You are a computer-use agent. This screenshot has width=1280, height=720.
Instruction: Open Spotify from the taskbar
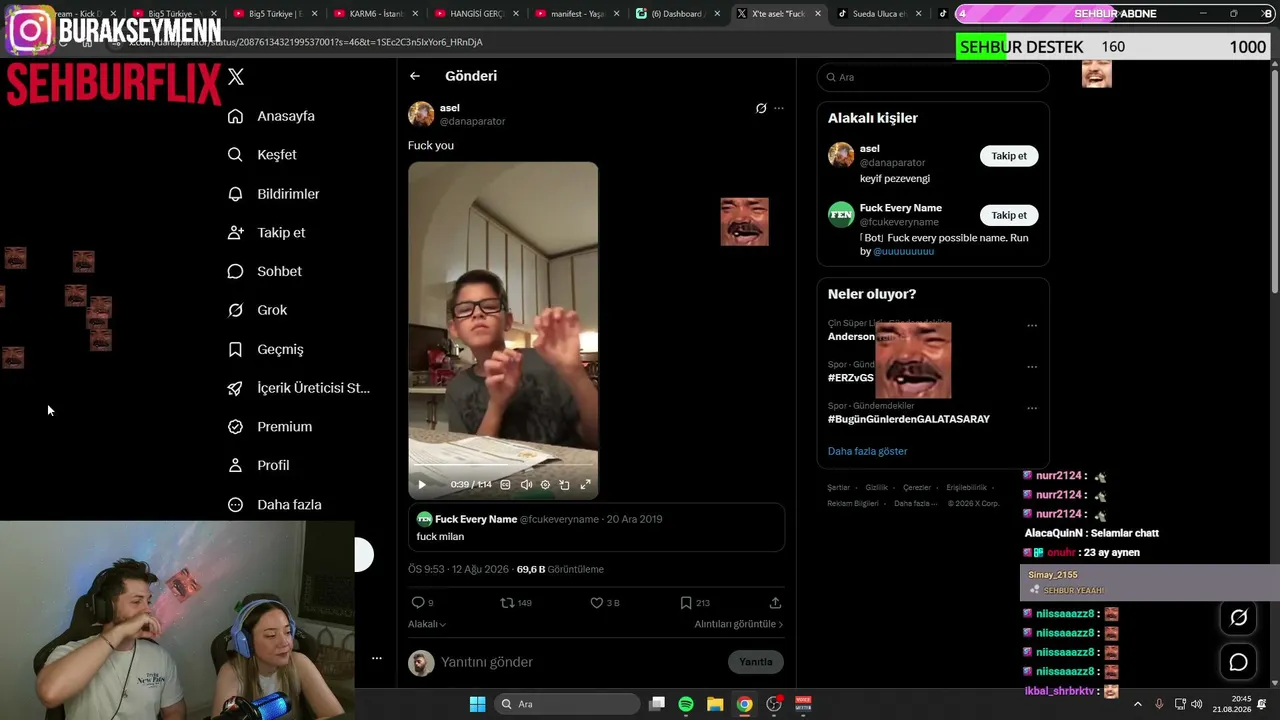[686, 704]
